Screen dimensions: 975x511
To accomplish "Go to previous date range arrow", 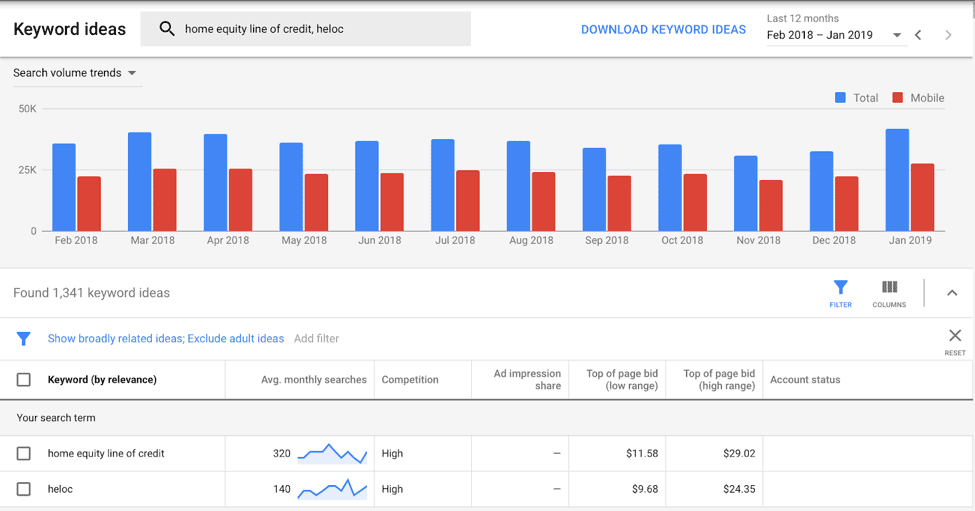I will coord(918,35).
